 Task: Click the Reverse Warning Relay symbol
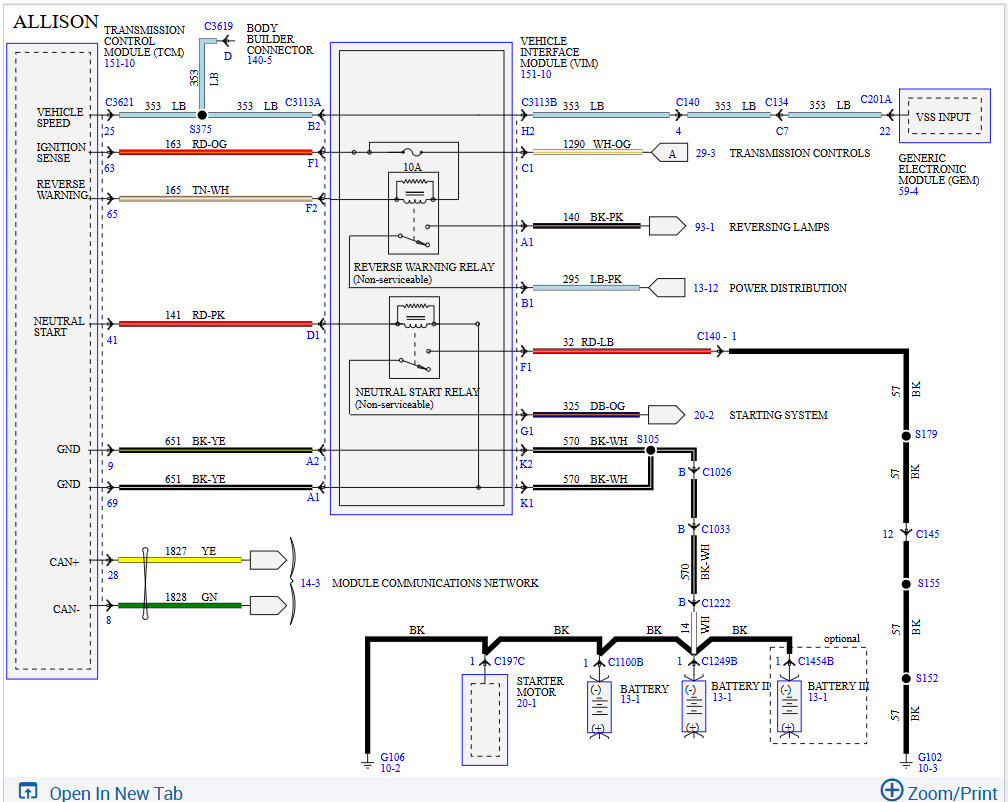coord(413,213)
